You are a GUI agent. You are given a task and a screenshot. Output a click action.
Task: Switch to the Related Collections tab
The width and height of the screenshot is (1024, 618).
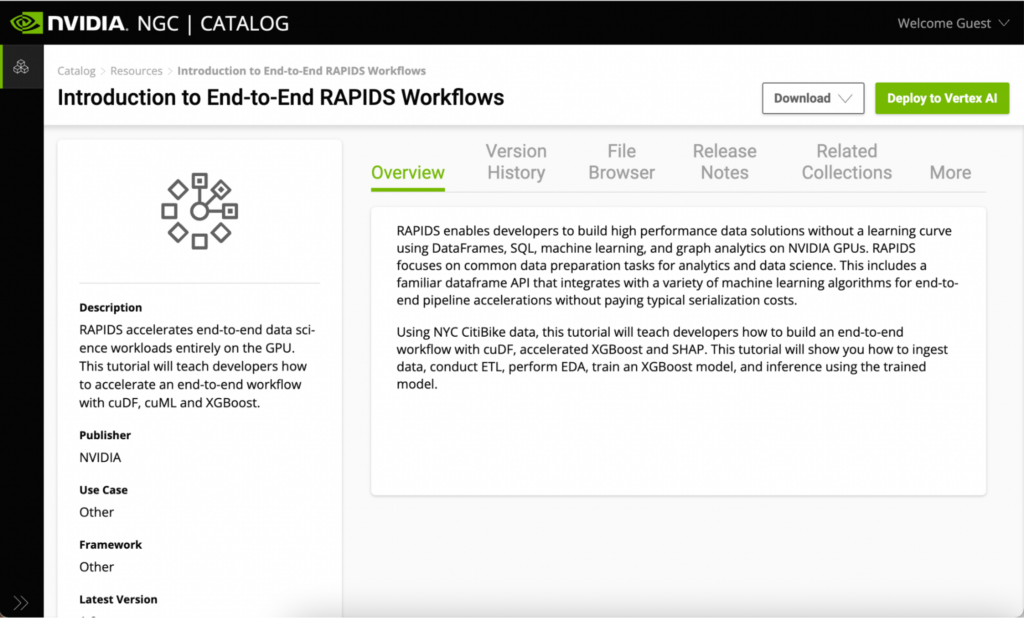click(x=846, y=162)
